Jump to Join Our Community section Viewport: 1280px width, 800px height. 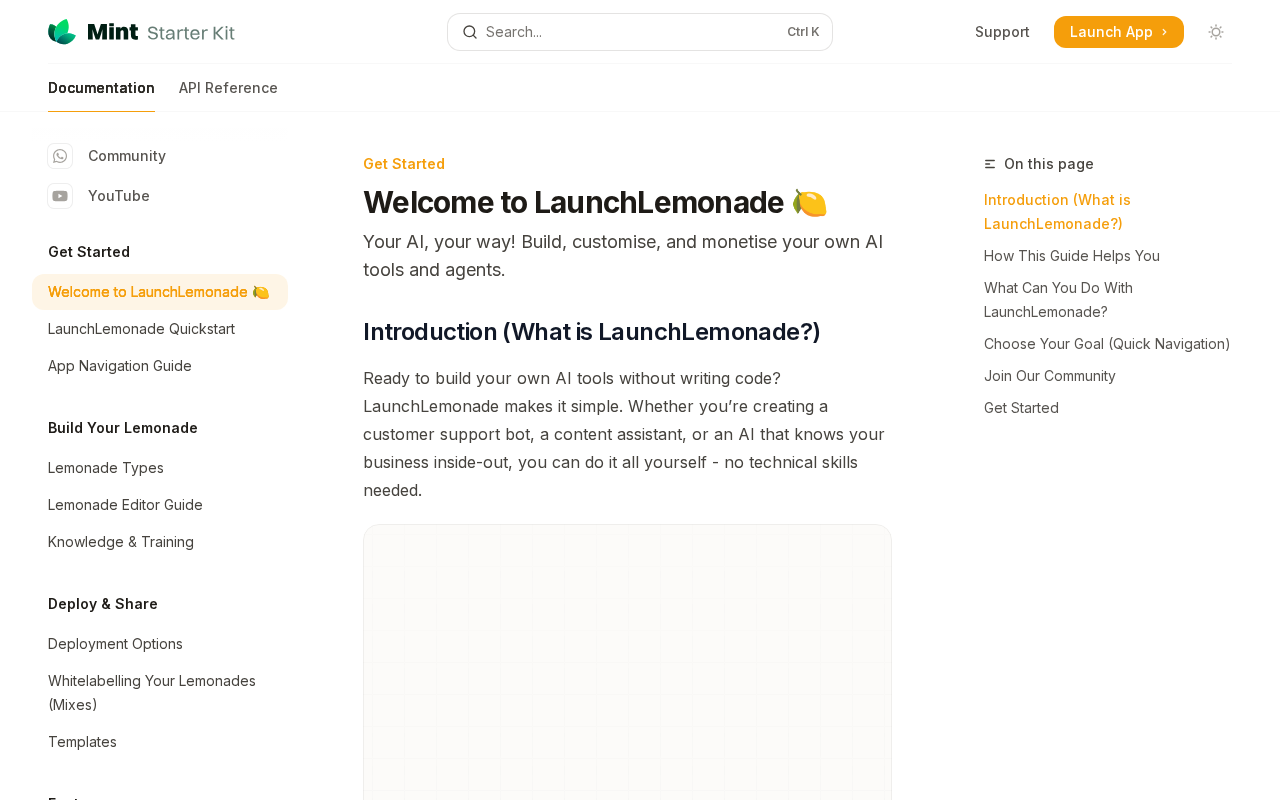point(1050,376)
